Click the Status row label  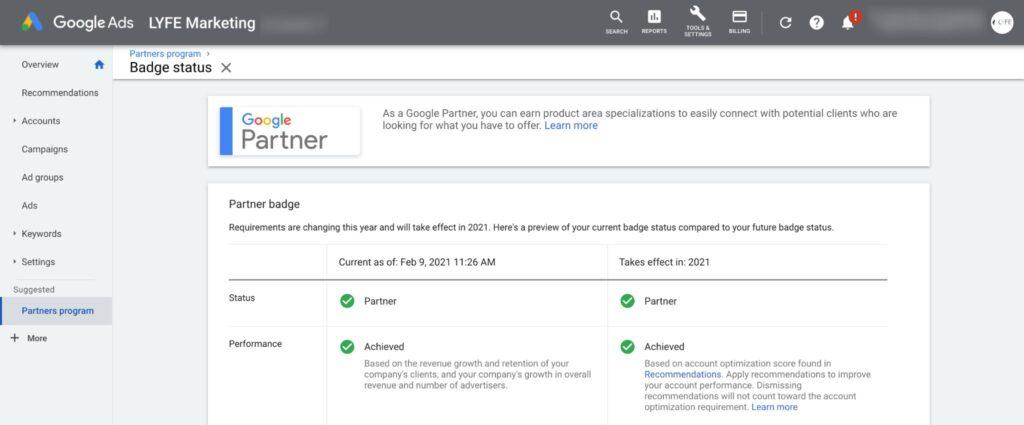point(242,298)
